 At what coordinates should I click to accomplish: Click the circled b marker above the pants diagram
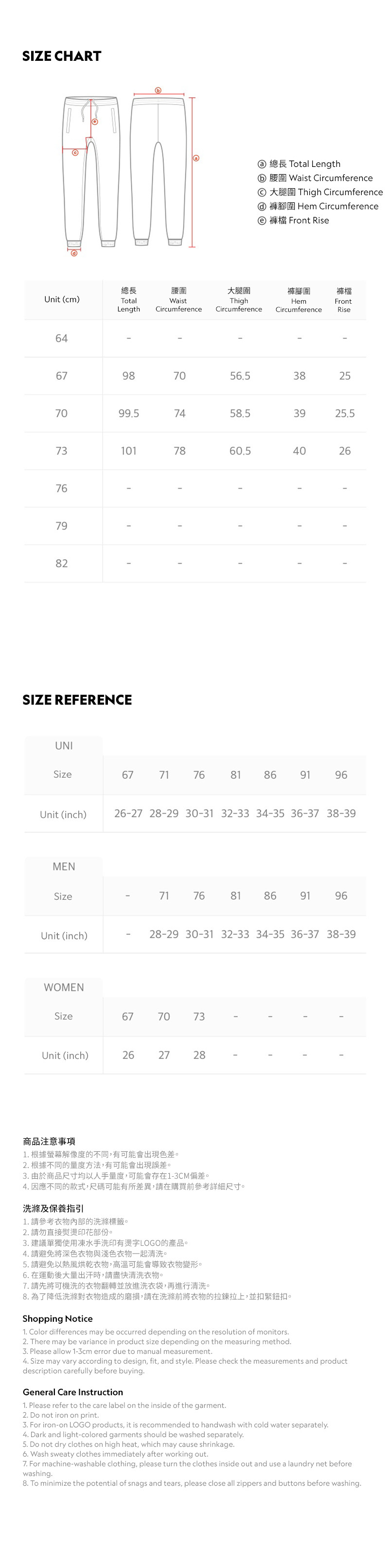[x=158, y=91]
